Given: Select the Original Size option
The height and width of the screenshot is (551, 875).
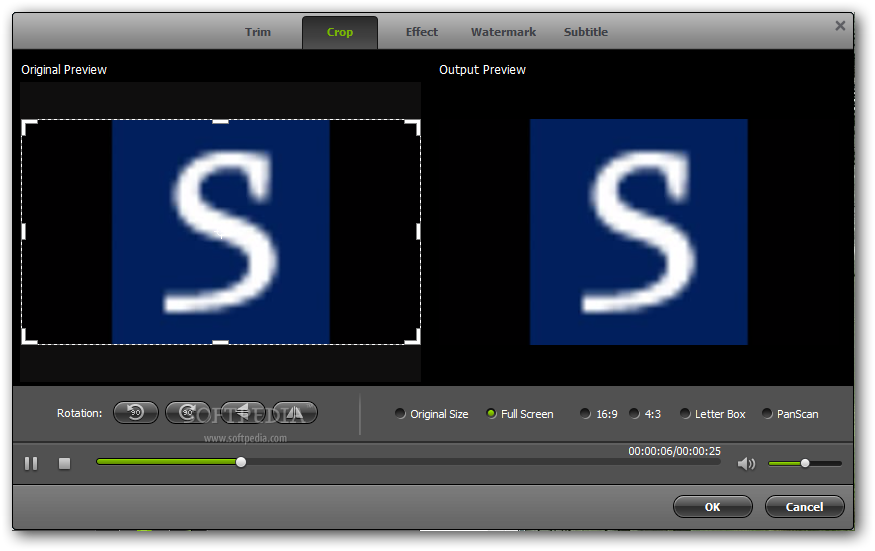Looking at the screenshot, I should coord(431,414).
